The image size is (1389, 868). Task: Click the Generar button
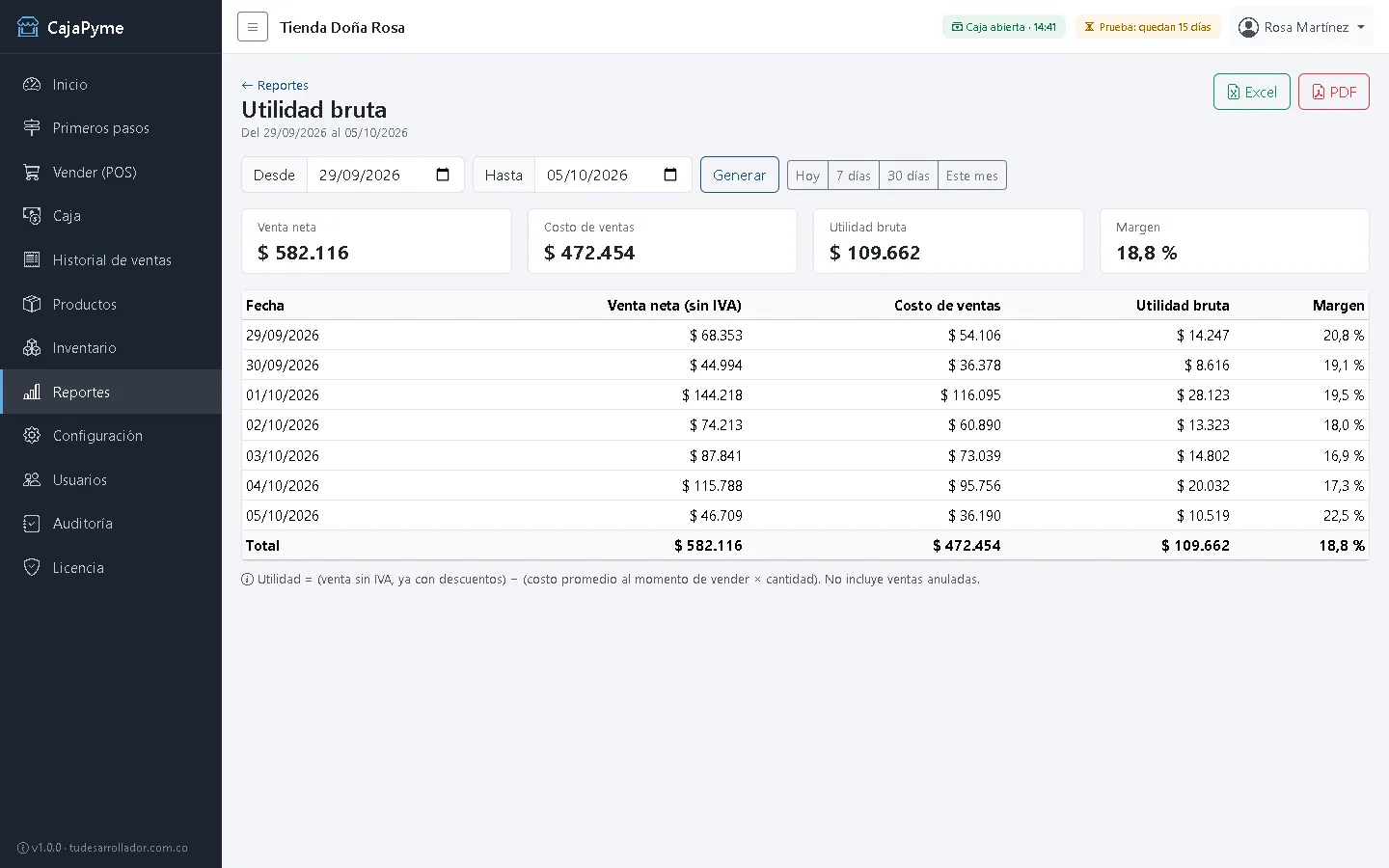click(x=739, y=175)
